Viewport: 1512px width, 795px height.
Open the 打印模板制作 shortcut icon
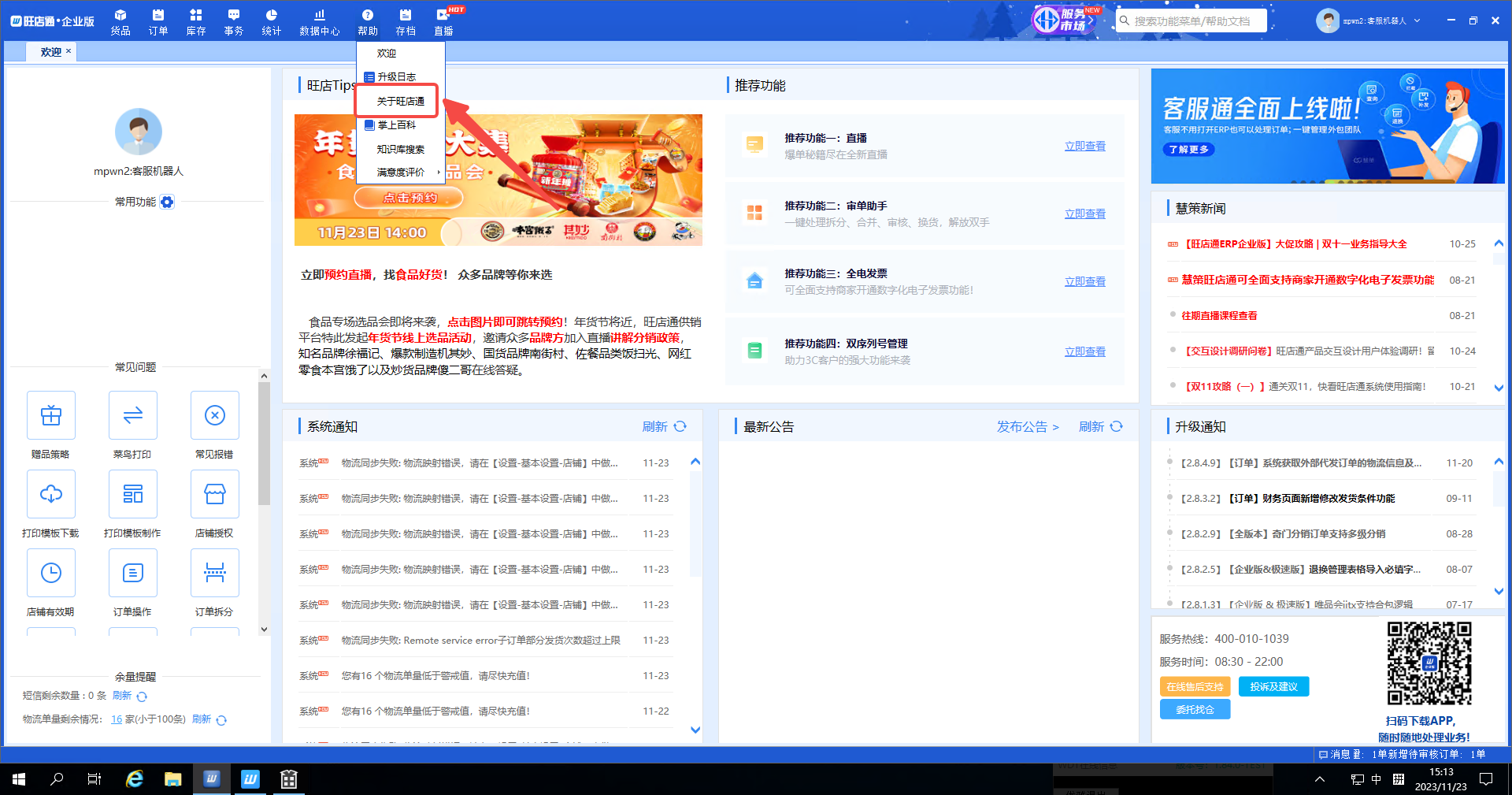pyautogui.click(x=133, y=494)
